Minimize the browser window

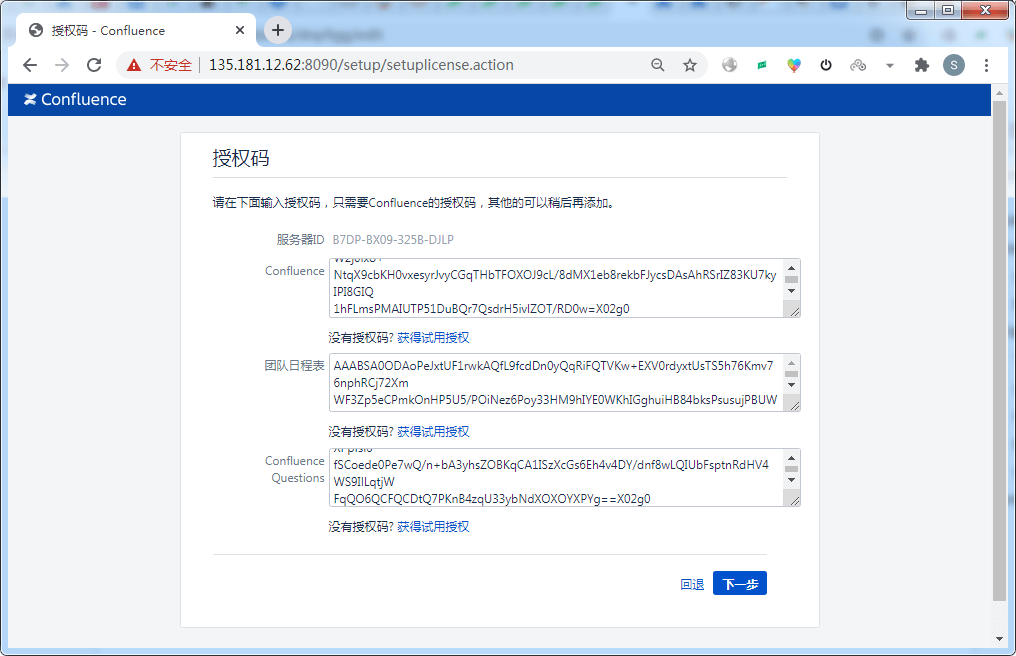[921, 11]
